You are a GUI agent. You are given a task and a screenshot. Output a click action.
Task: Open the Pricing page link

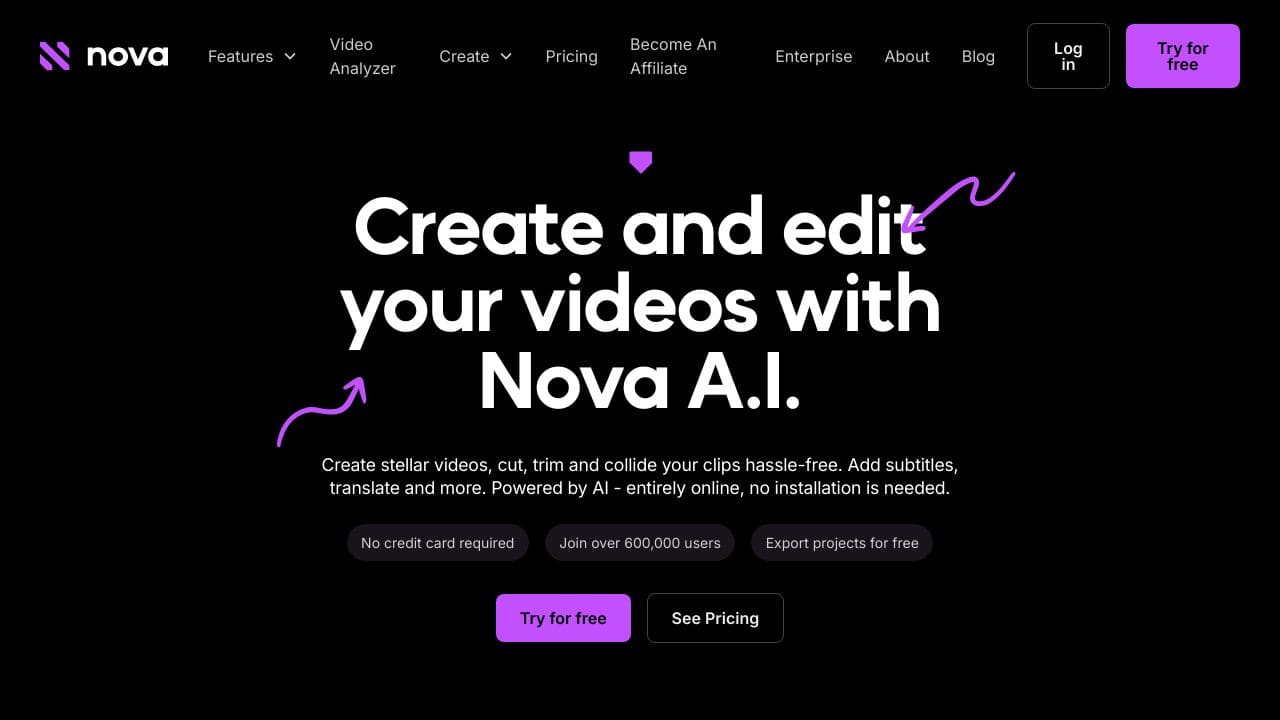pyautogui.click(x=572, y=56)
